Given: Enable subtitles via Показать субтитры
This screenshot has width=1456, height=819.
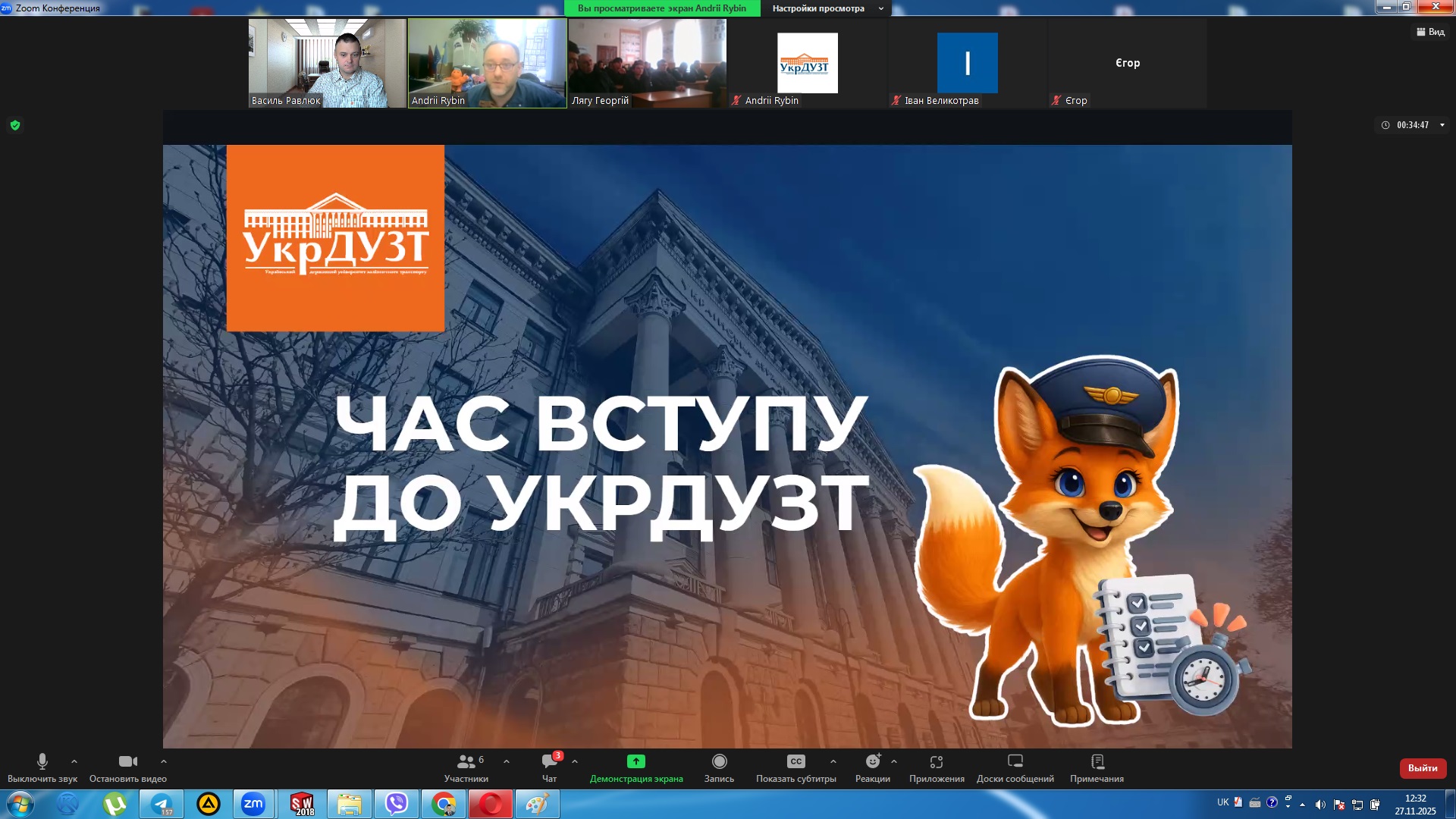Looking at the screenshot, I should pos(795,766).
